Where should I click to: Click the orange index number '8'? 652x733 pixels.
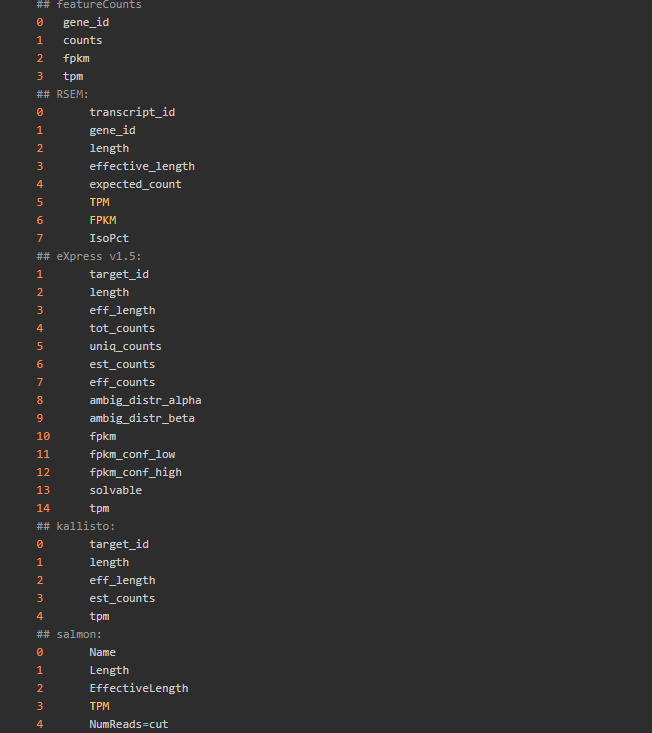40,401
